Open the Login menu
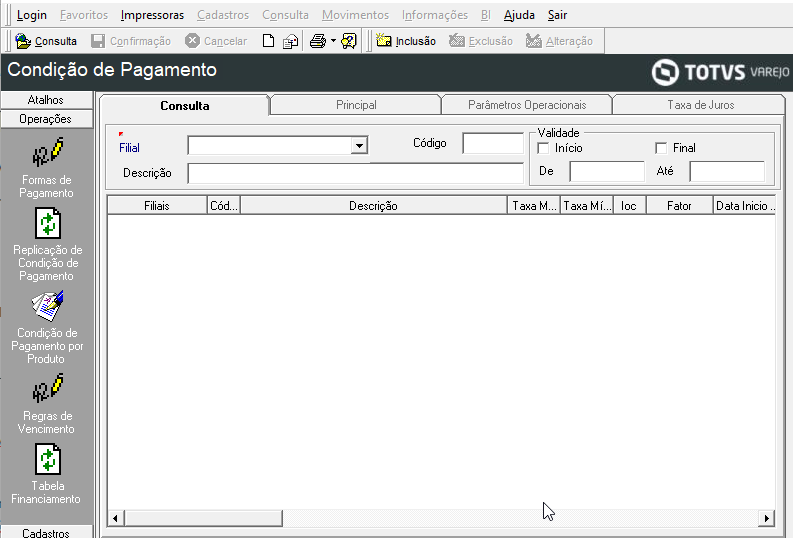Viewport: 793px width, 538px height. 31,15
